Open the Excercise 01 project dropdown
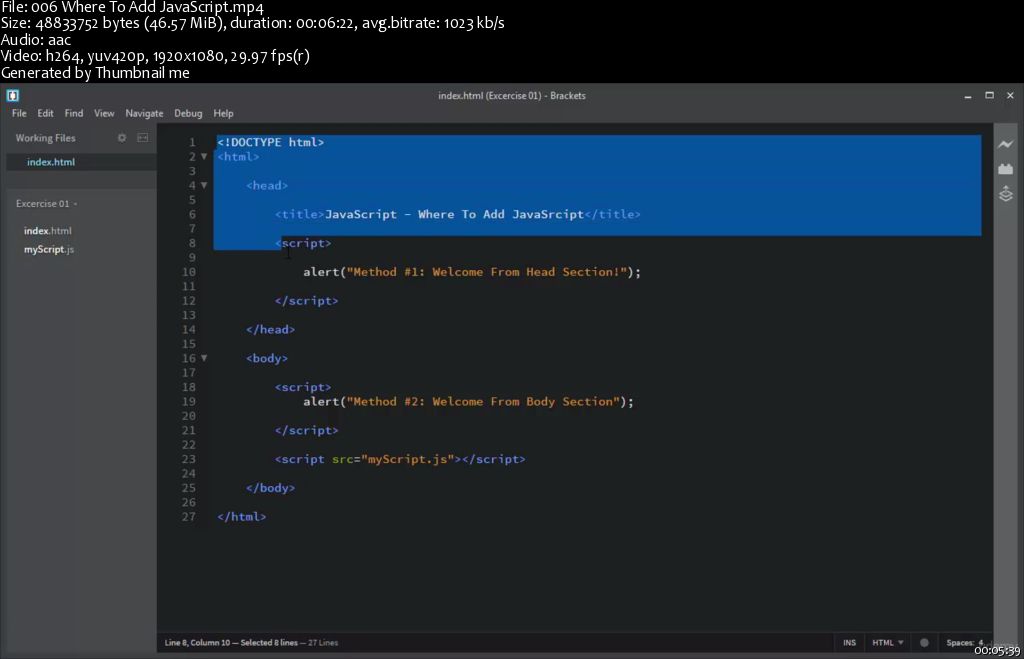This screenshot has height=659, width=1024. click(46, 204)
